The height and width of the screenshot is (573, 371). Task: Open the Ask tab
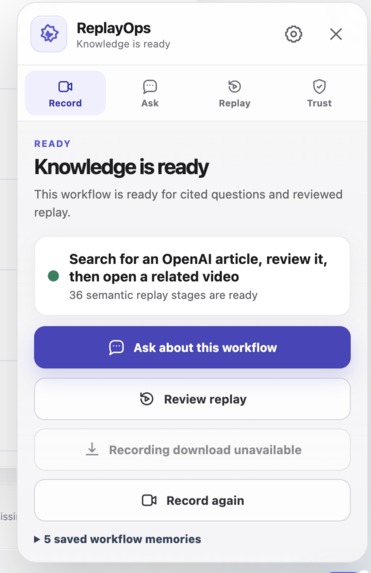point(150,93)
